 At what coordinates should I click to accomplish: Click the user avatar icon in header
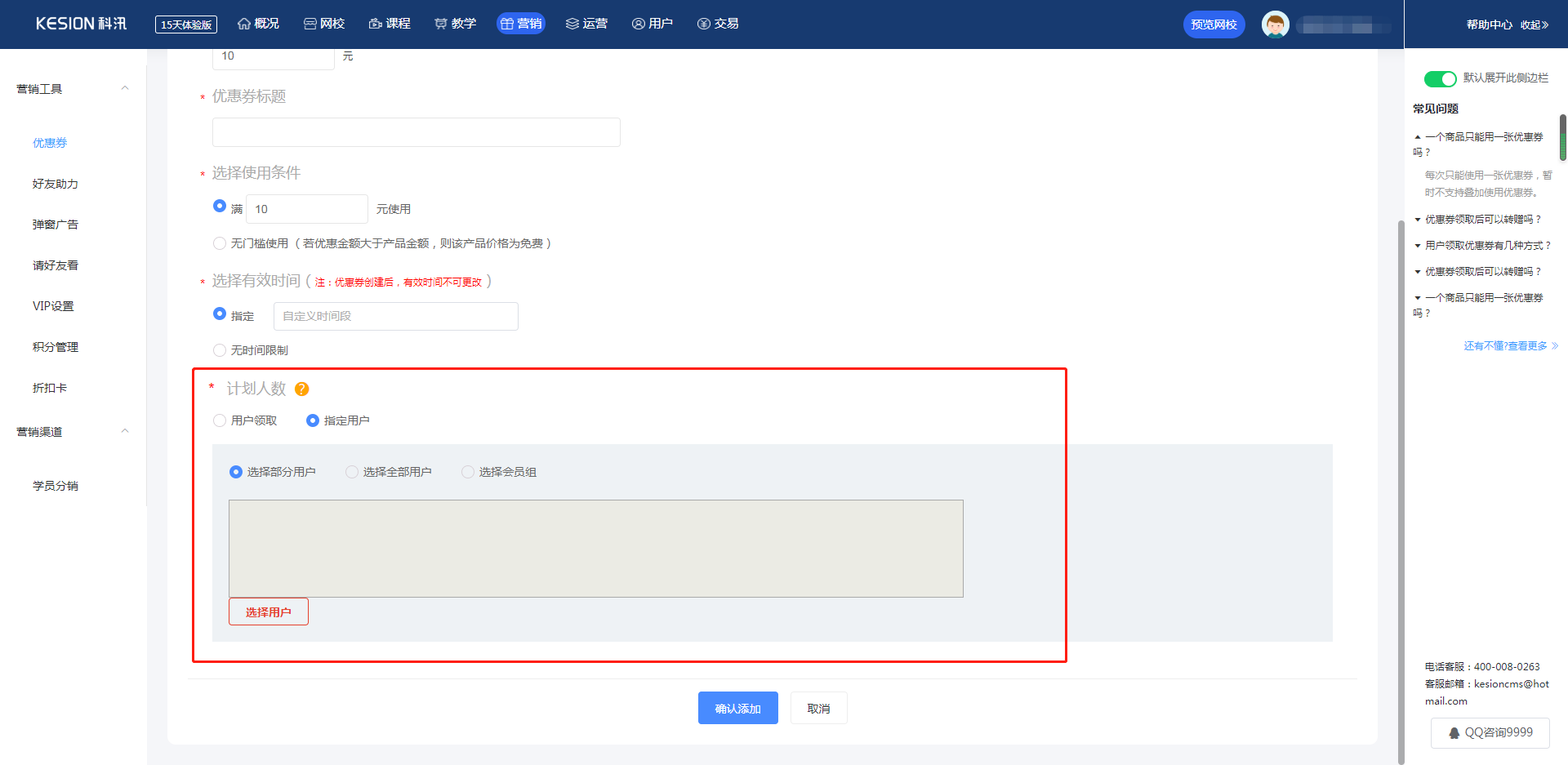[x=1275, y=24]
